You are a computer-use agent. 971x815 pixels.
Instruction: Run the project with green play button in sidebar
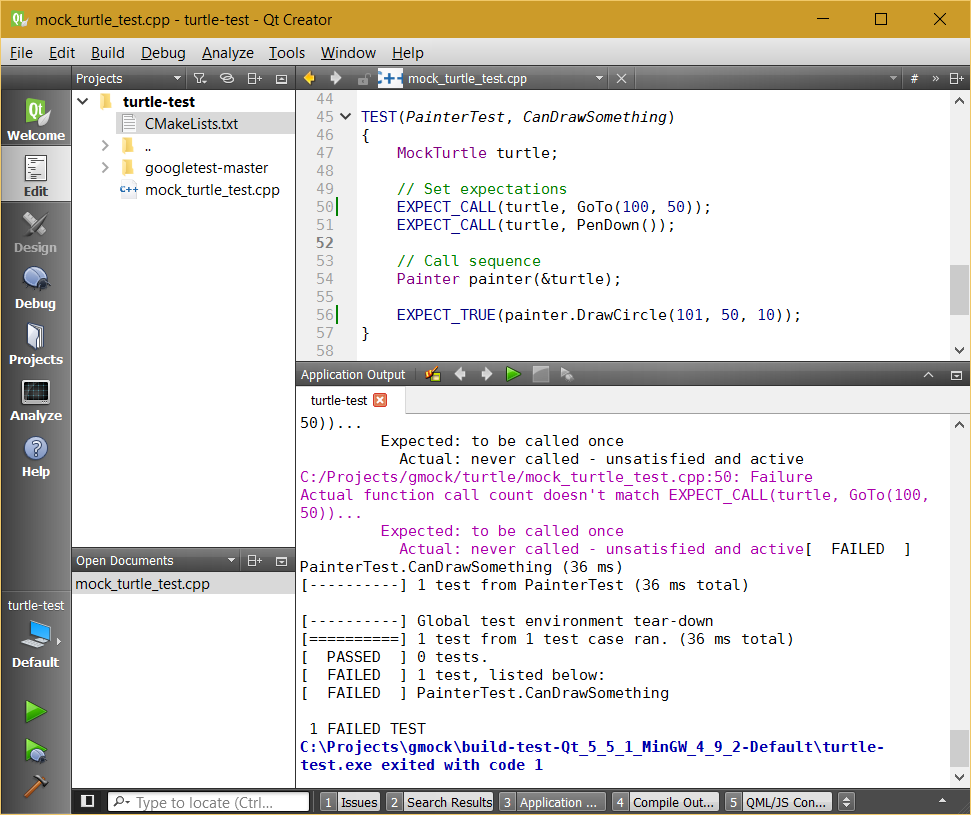click(36, 712)
